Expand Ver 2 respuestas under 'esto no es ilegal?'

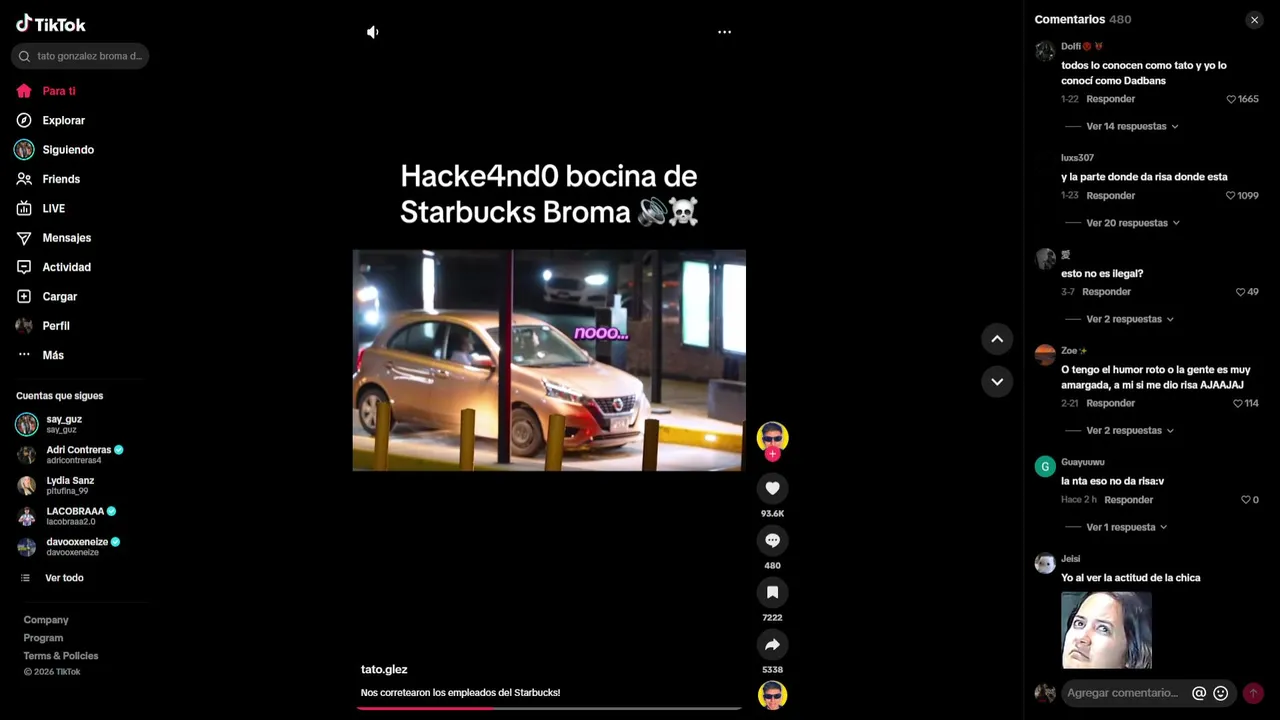[x=1130, y=319]
